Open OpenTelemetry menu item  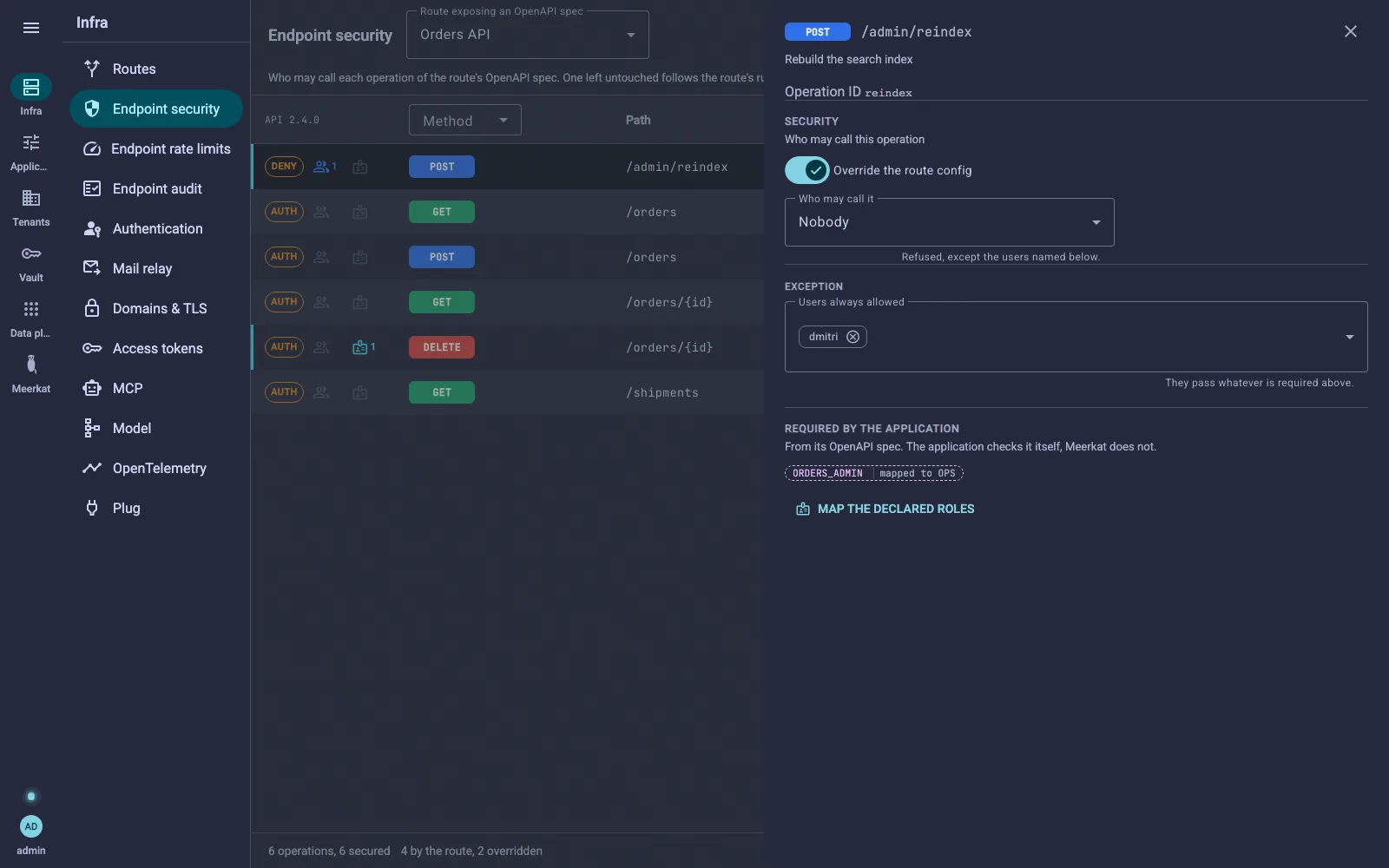tap(156, 468)
